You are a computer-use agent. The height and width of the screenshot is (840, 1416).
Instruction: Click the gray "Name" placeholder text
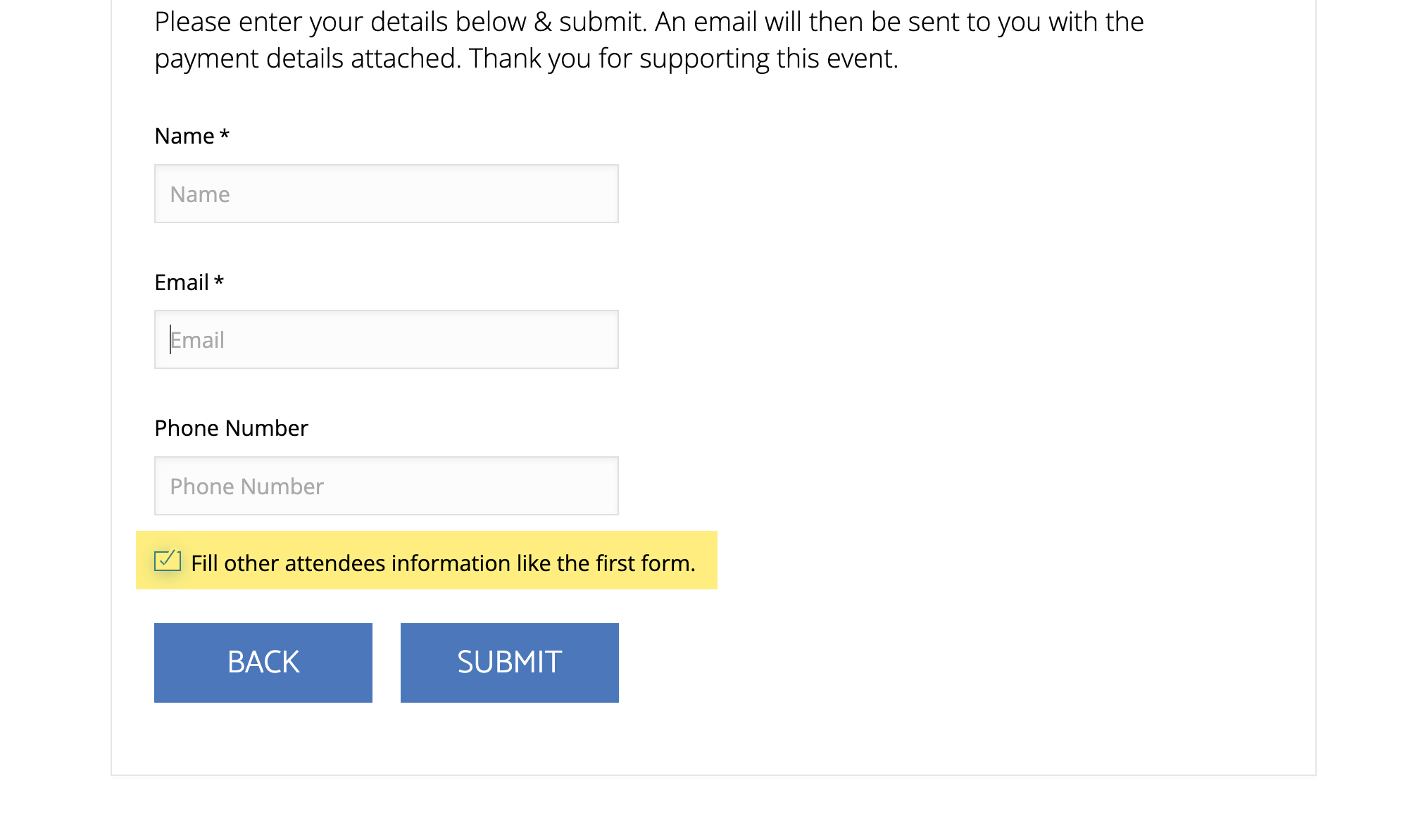(x=200, y=194)
